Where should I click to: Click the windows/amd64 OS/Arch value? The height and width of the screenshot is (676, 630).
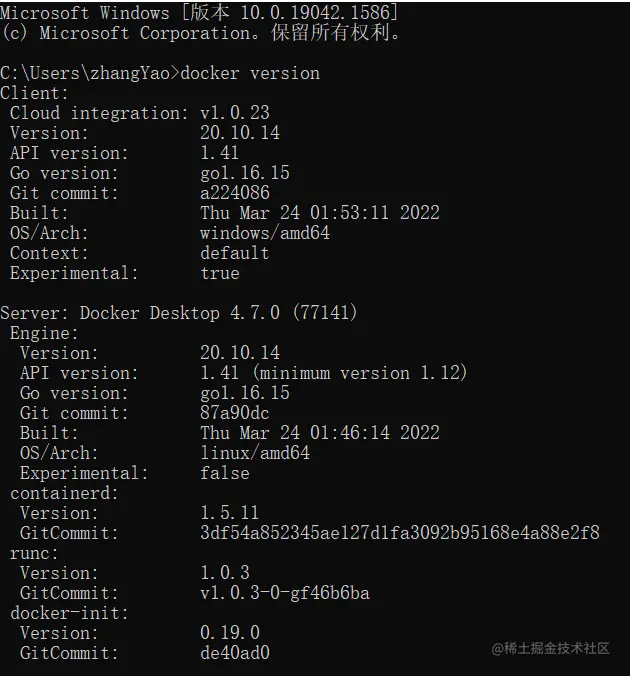pos(264,233)
